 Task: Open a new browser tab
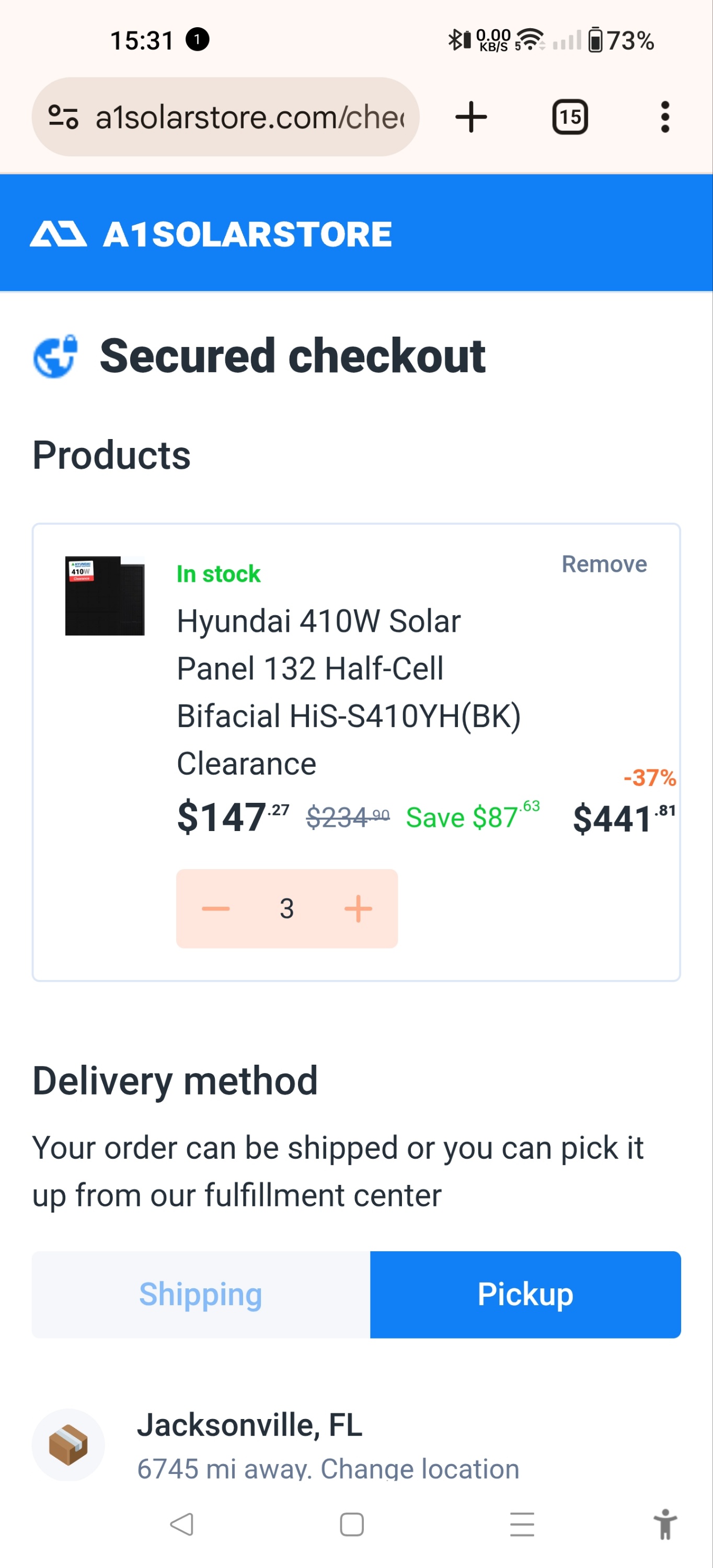tap(470, 117)
